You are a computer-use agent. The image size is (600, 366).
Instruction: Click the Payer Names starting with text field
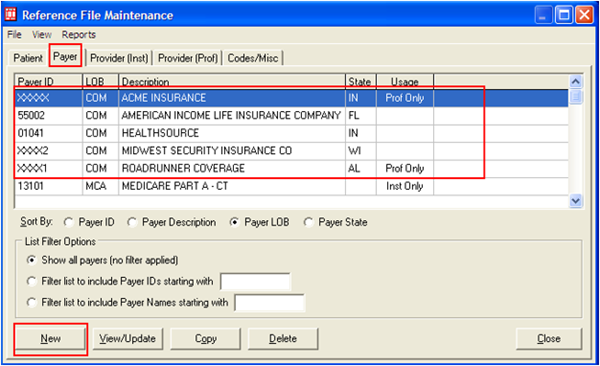(x=270, y=303)
